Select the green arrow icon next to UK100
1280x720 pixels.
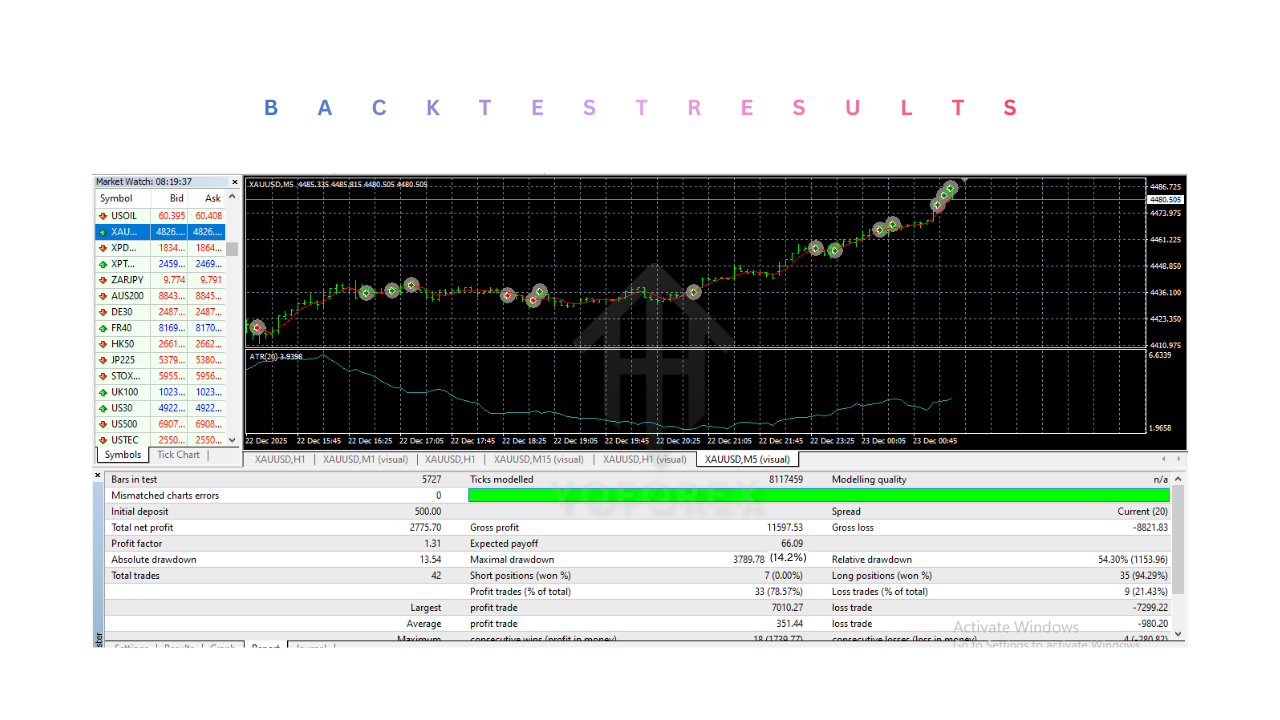coord(103,392)
